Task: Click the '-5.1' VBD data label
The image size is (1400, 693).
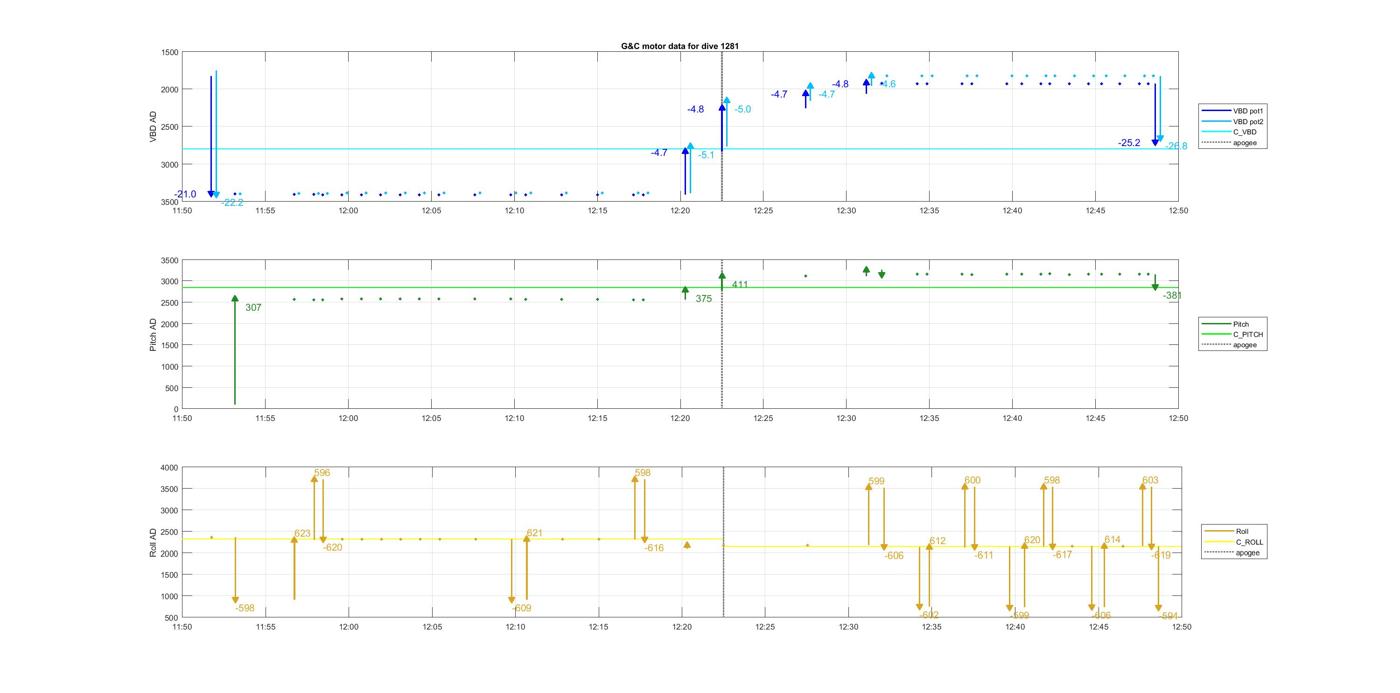Action: coord(706,155)
